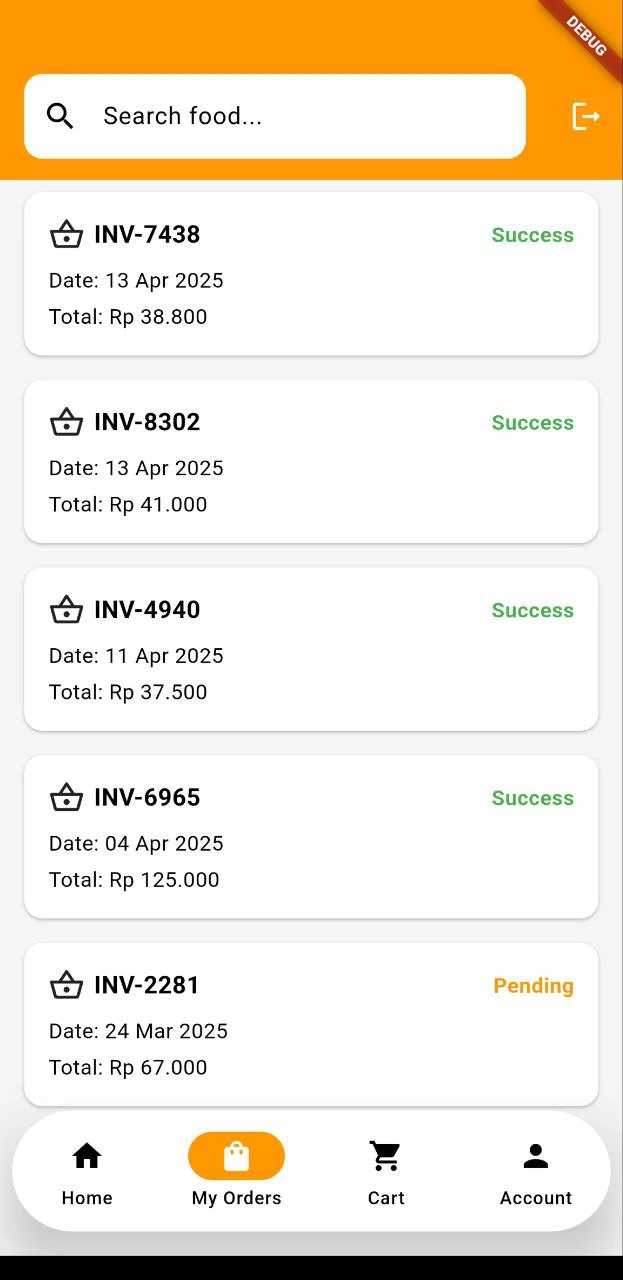The width and height of the screenshot is (623, 1280).
Task: Tap the Rp 125.000 total text
Action: (134, 880)
